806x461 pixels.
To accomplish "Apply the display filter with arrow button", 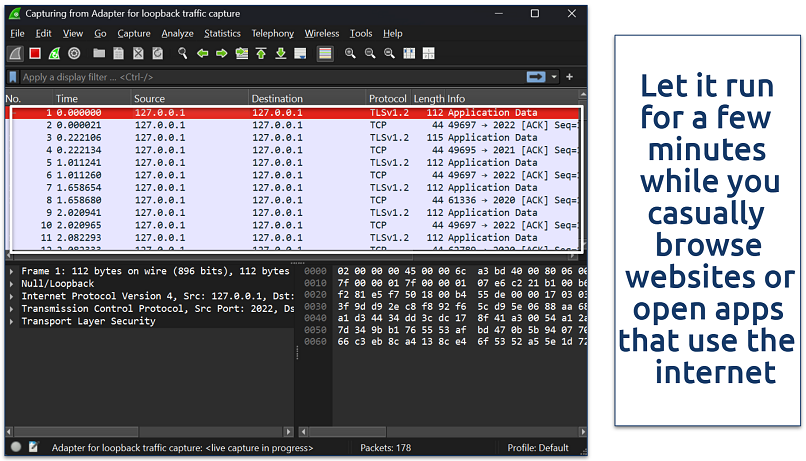I will click(538, 77).
